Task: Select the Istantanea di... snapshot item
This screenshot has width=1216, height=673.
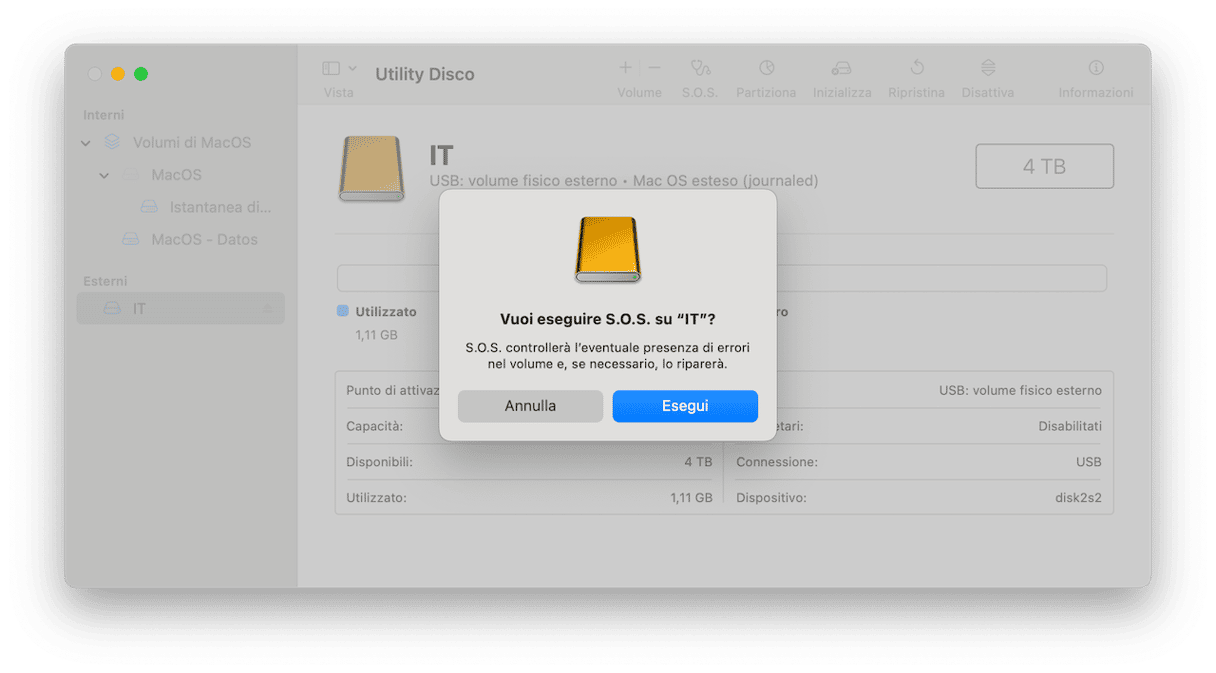Action: click(206, 207)
